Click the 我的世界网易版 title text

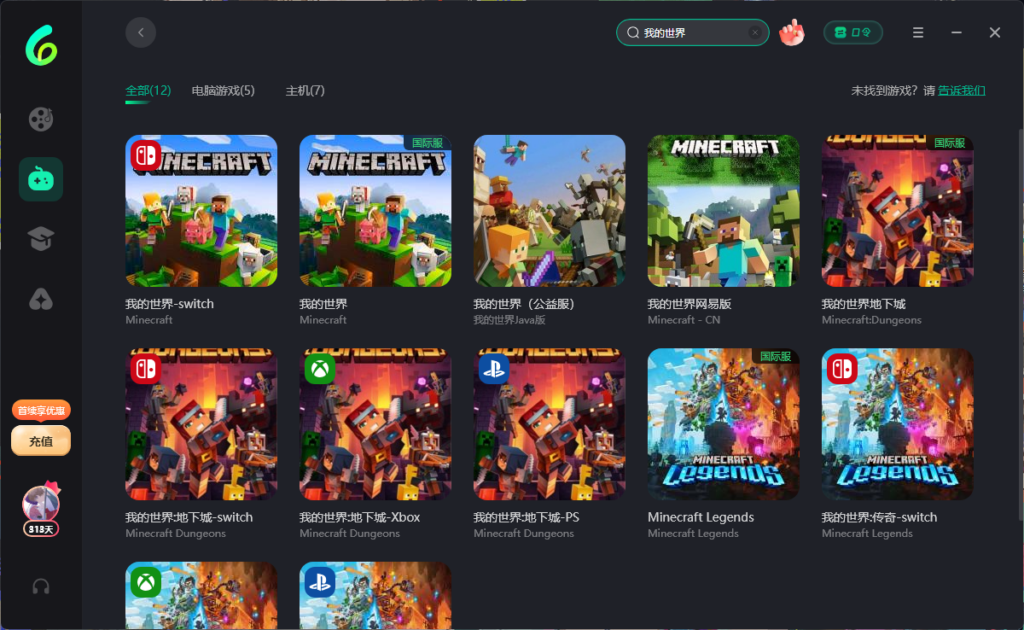click(x=689, y=304)
